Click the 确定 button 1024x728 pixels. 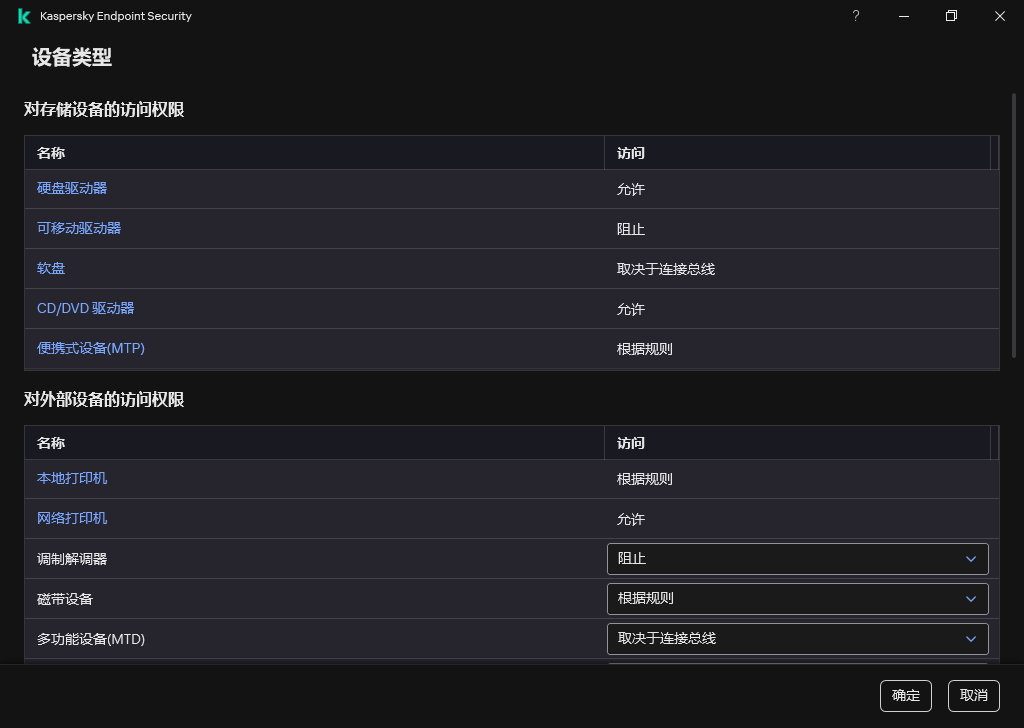[x=905, y=696]
